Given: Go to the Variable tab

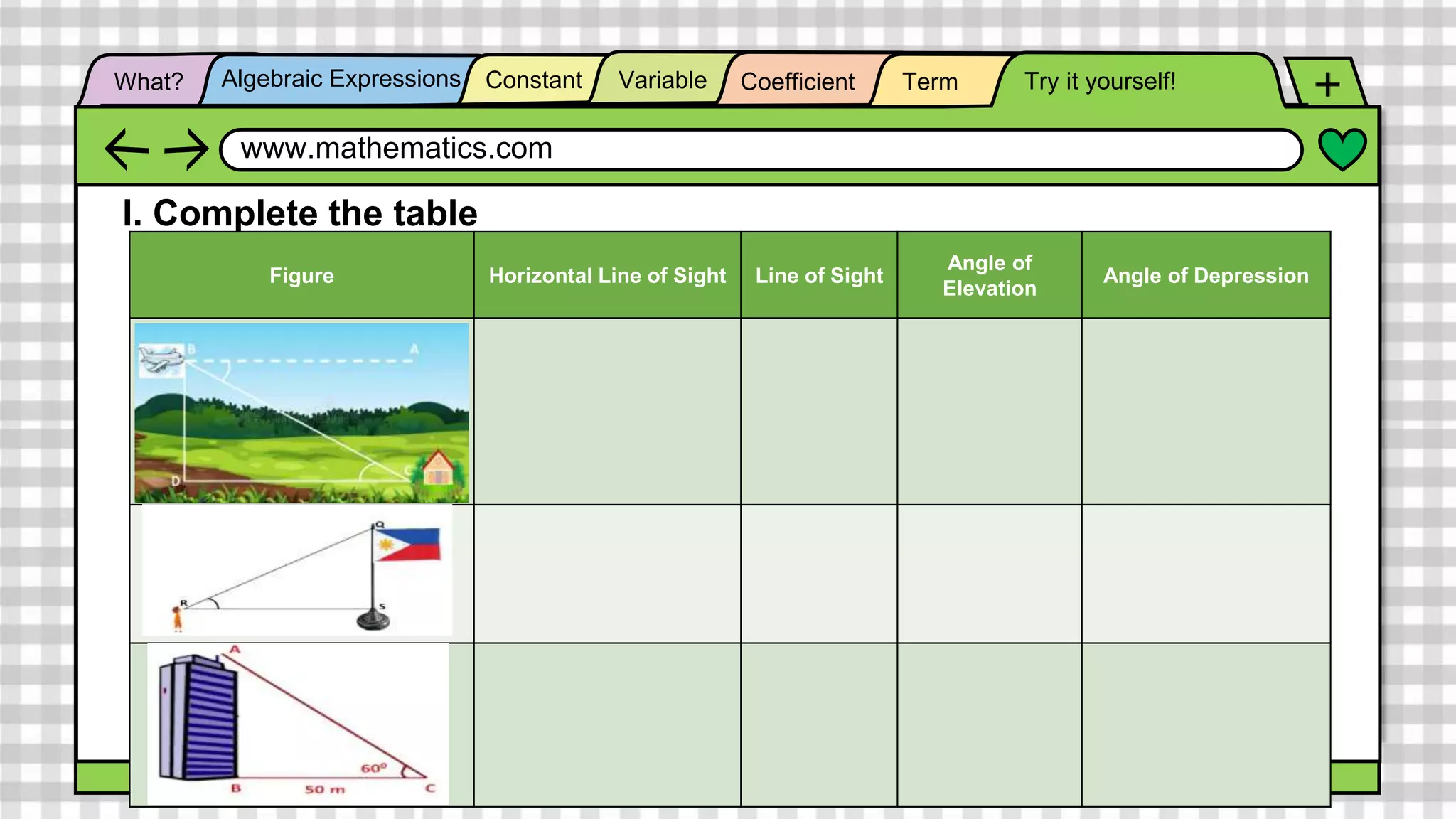Looking at the screenshot, I should point(662,80).
